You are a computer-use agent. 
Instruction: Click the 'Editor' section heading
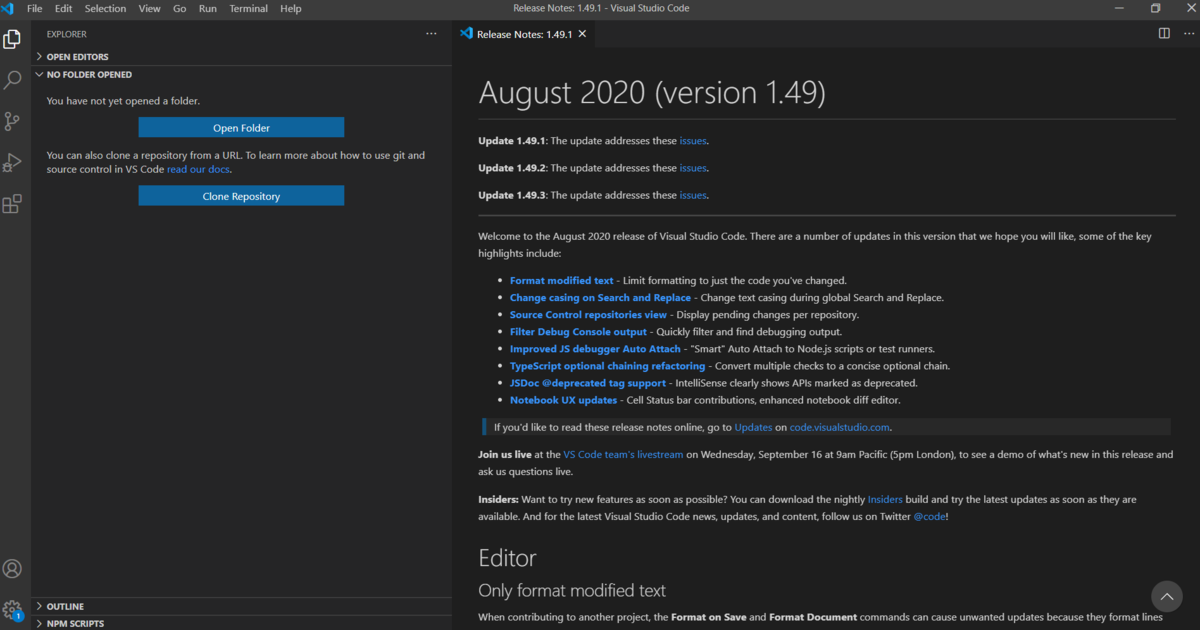[507, 558]
